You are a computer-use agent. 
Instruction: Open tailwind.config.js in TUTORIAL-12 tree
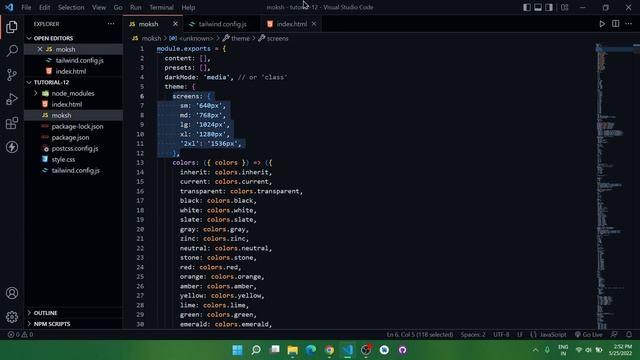pos(76,170)
